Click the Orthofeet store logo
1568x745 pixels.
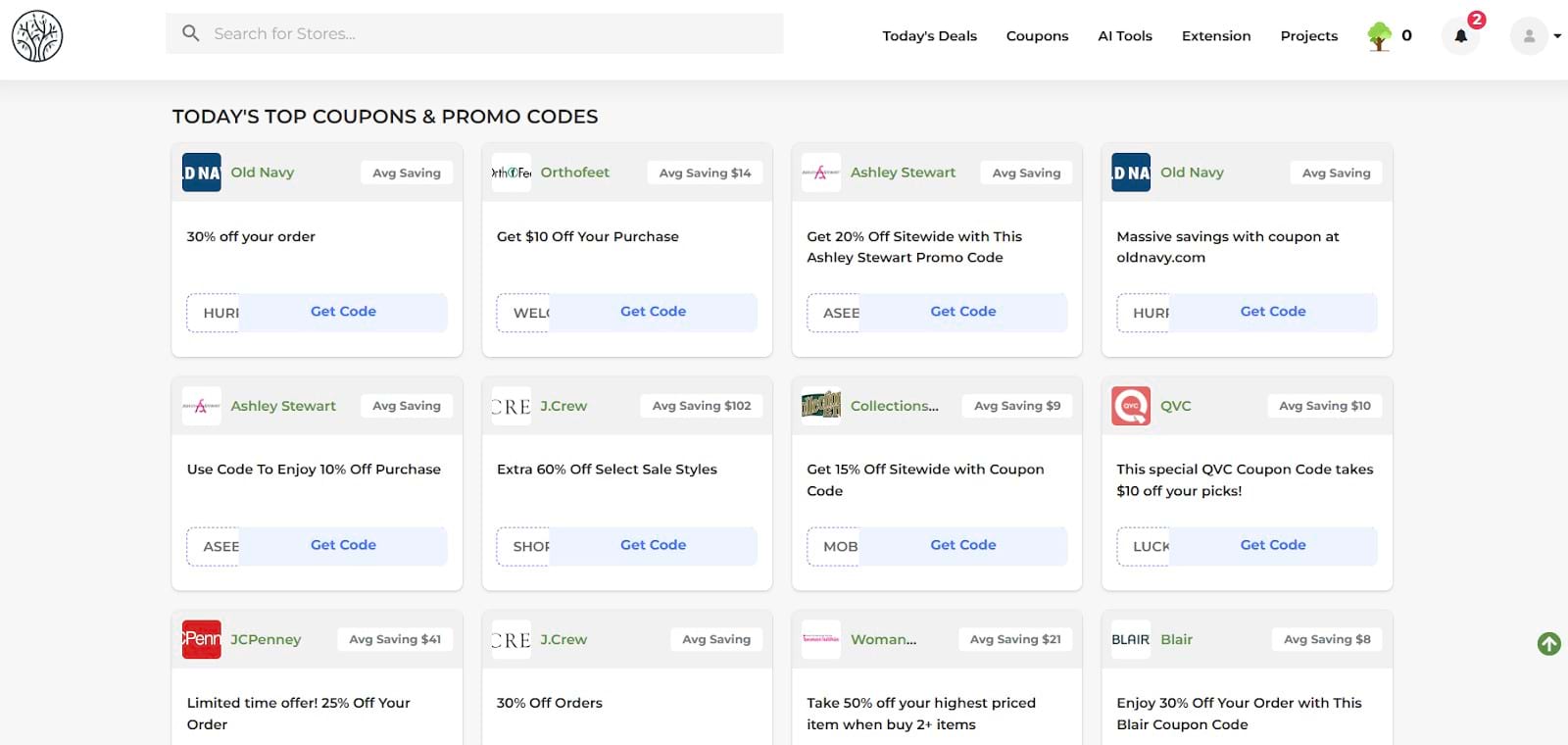point(511,173)
